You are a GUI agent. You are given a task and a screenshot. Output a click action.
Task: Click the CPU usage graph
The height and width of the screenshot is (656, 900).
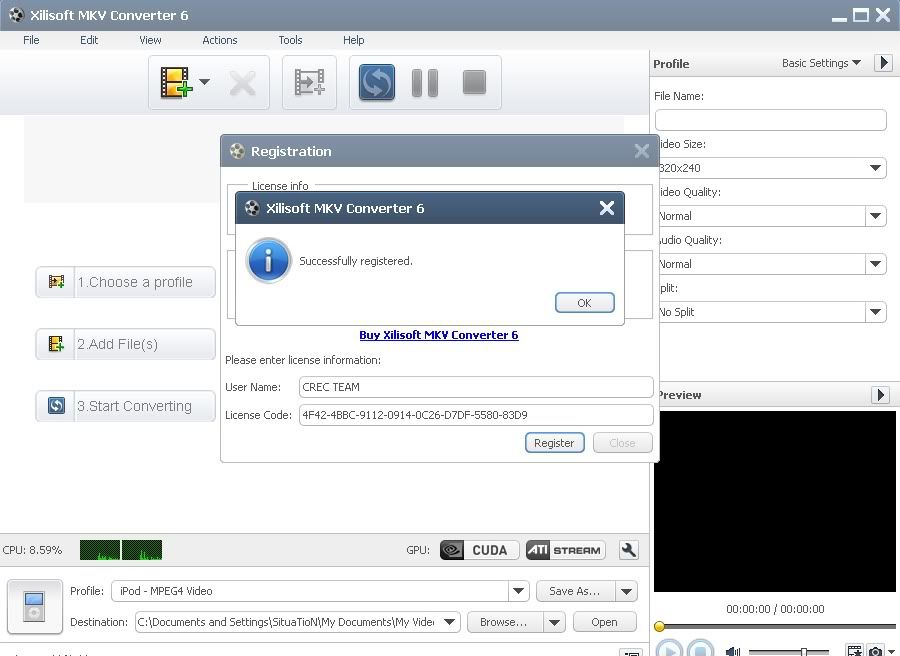tap(121, 550)
